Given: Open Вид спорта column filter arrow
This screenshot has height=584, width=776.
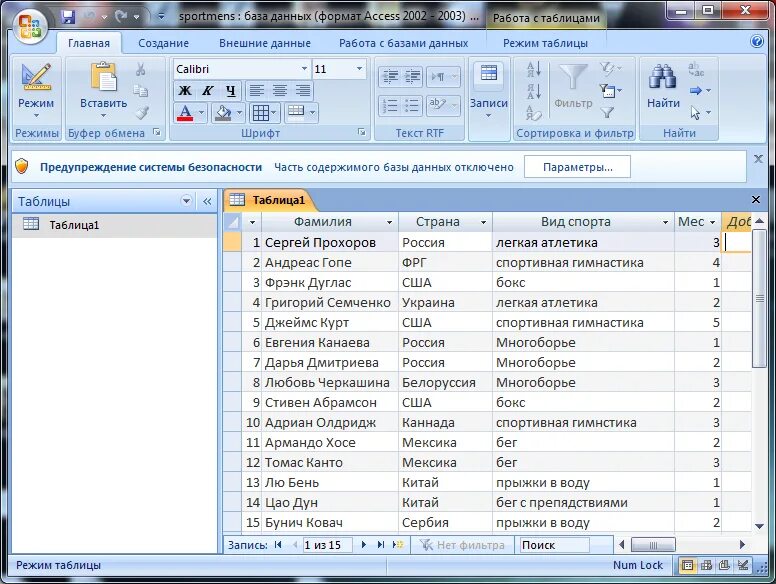Looking at the screenshot, I should click(x=666, y=222).
